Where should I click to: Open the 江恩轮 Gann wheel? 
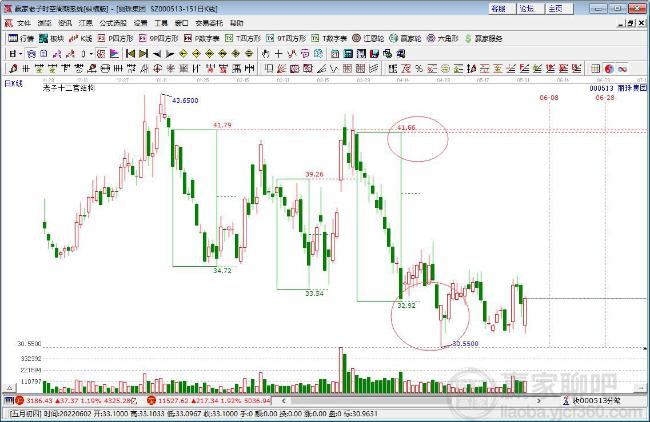(368, 39)
